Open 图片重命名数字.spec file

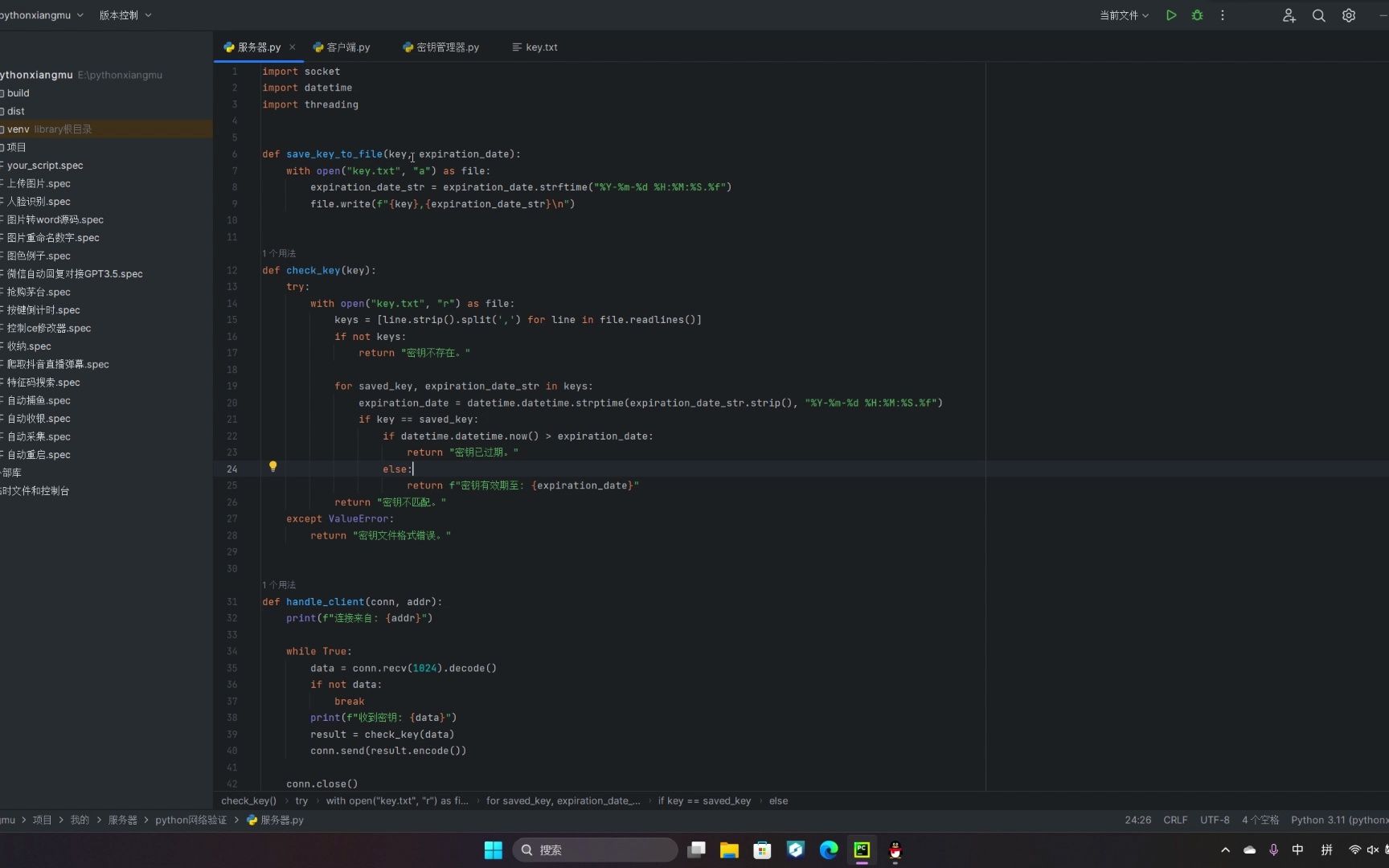pyautogui.click(x=51, y=238)
